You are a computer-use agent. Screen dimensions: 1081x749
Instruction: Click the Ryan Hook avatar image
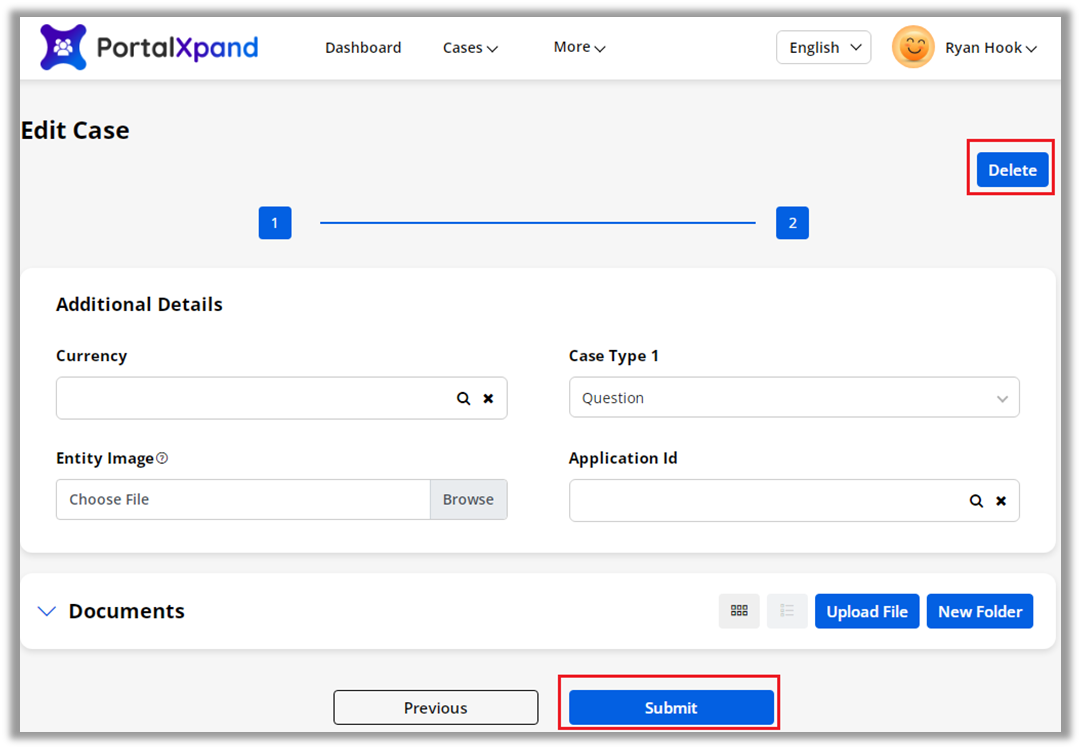[913, 47]
